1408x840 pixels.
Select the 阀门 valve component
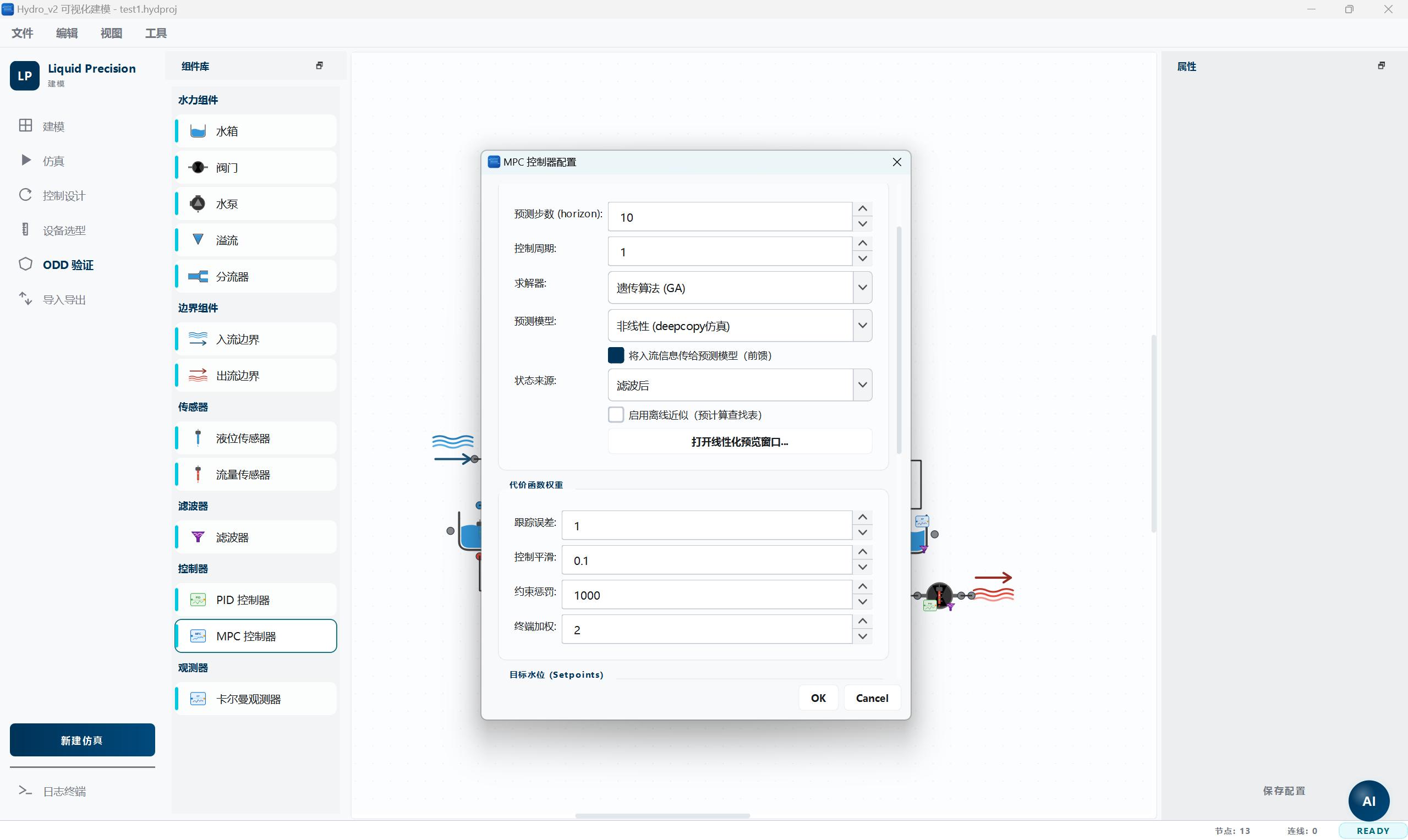coord(255,168)
